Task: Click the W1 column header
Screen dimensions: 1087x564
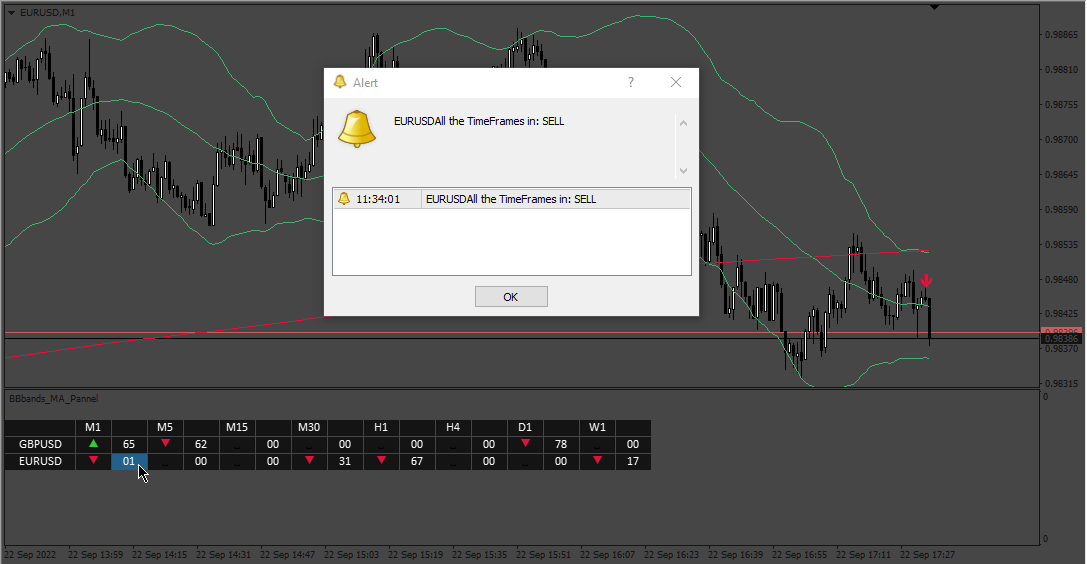Action: click(x=598, y=428)
